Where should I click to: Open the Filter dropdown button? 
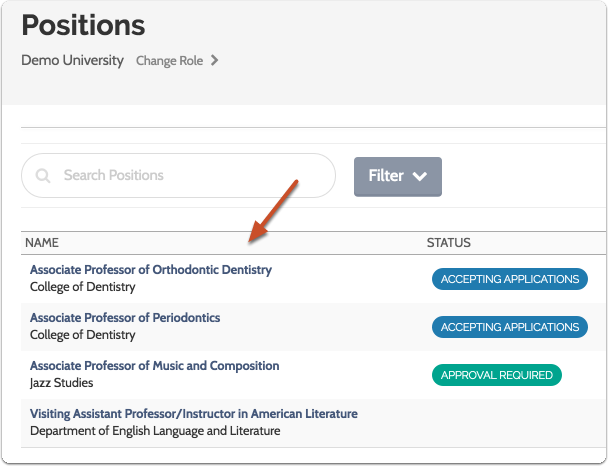pos(397,176)
